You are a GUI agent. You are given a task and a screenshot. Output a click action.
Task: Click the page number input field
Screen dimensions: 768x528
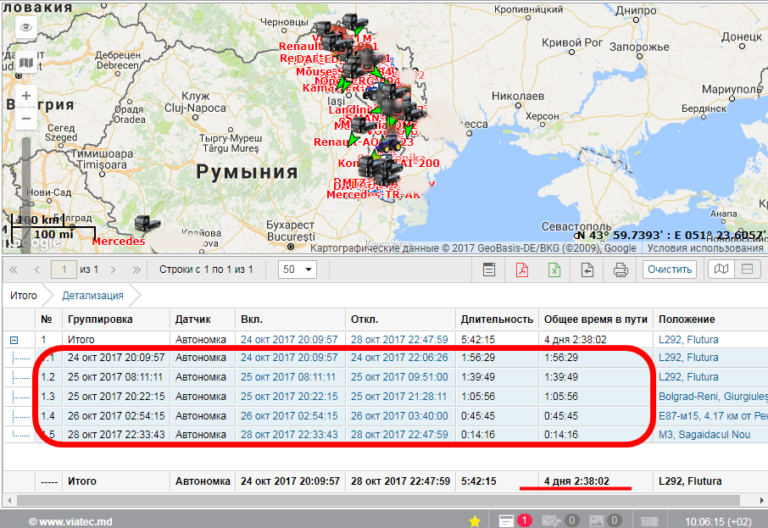point(63,270)
